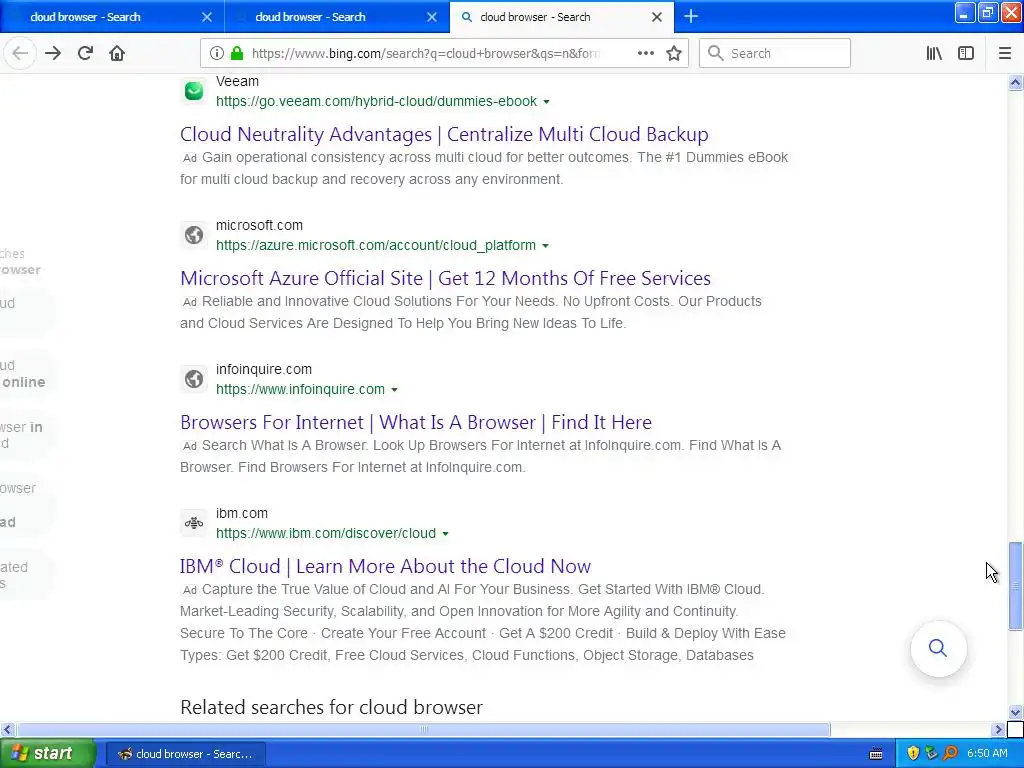Open the security shield tray icon
The width and height of the screenshot is (1024, 768).
(x=913, y=754)
